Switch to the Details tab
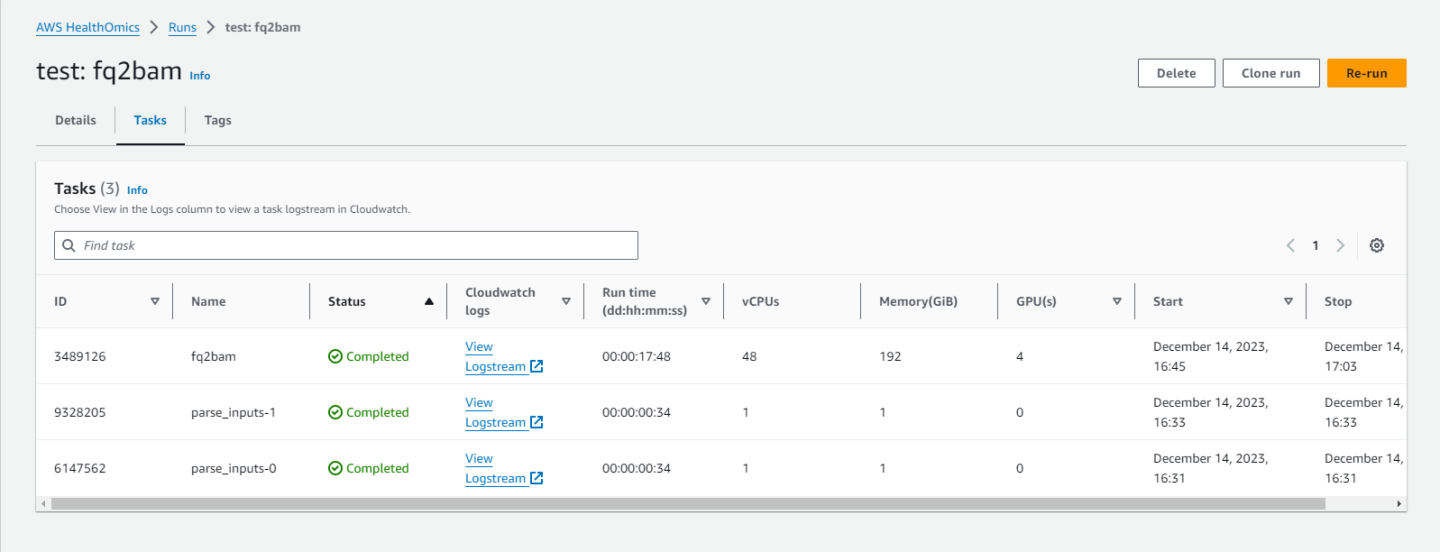Image resolution: width=1440 pixels, height=552 pixels. 76,120
